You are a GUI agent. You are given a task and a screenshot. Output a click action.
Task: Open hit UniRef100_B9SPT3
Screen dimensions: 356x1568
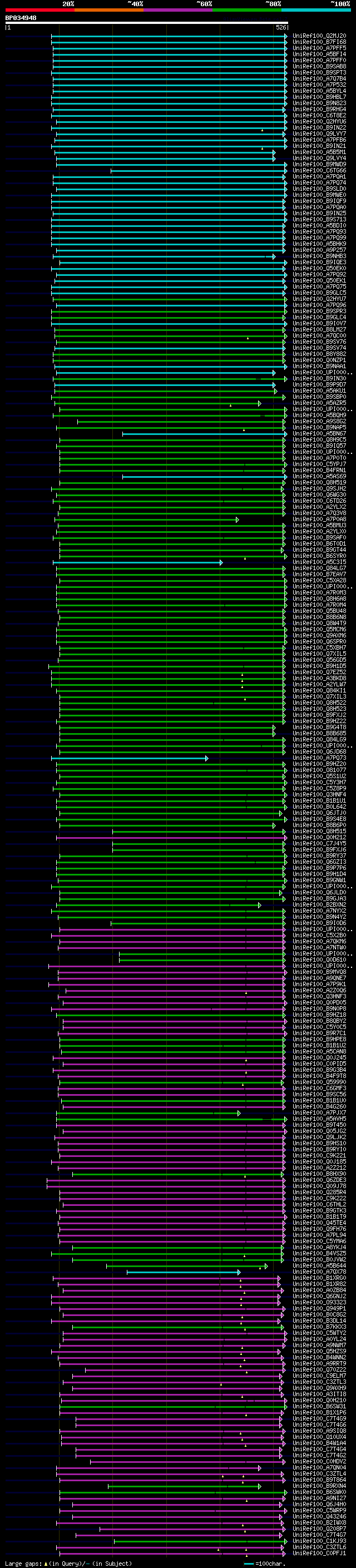pyautogui.click(x=319, y=72)
